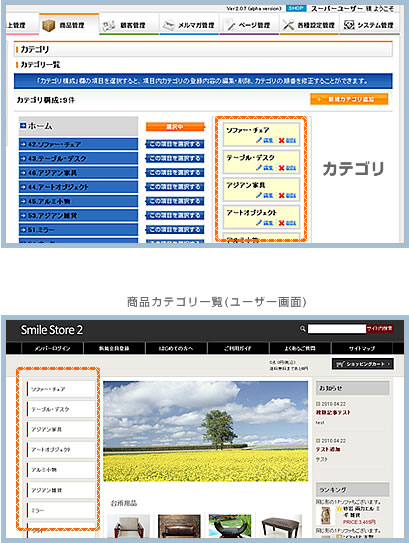
Task: Click the 新規カテゴリ追加 button
Action: tap(349, 99)
